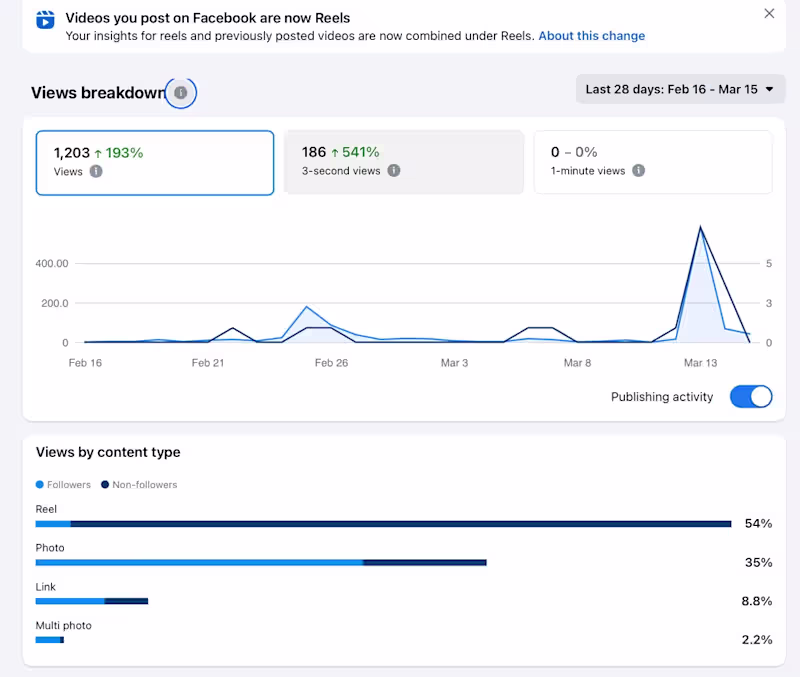The height and width of the screenshot is (677, 800).
Task: Switch to the 1-minute views tab
Action: 653,162
